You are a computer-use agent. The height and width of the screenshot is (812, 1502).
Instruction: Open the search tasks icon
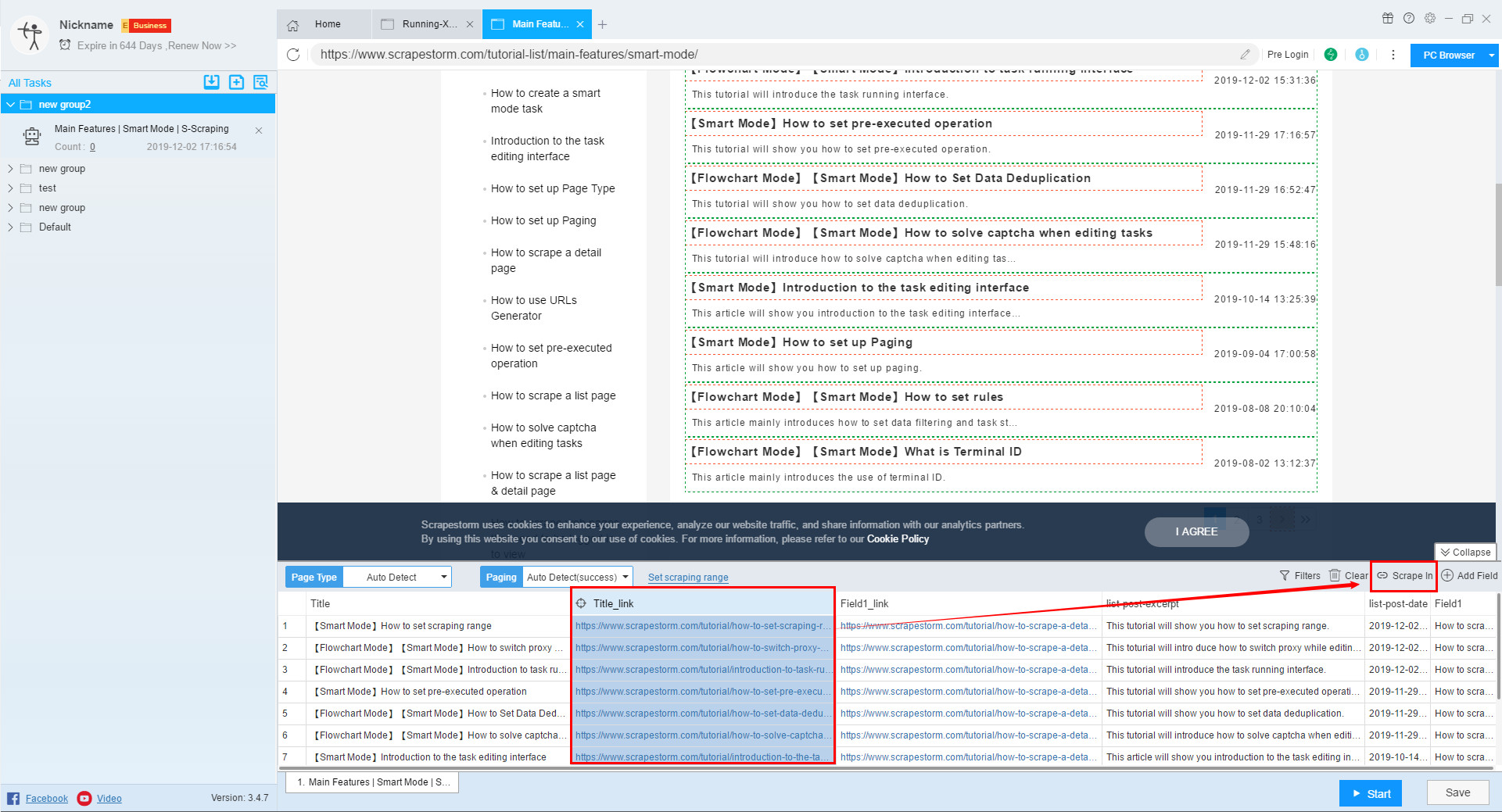coord(260,82)
